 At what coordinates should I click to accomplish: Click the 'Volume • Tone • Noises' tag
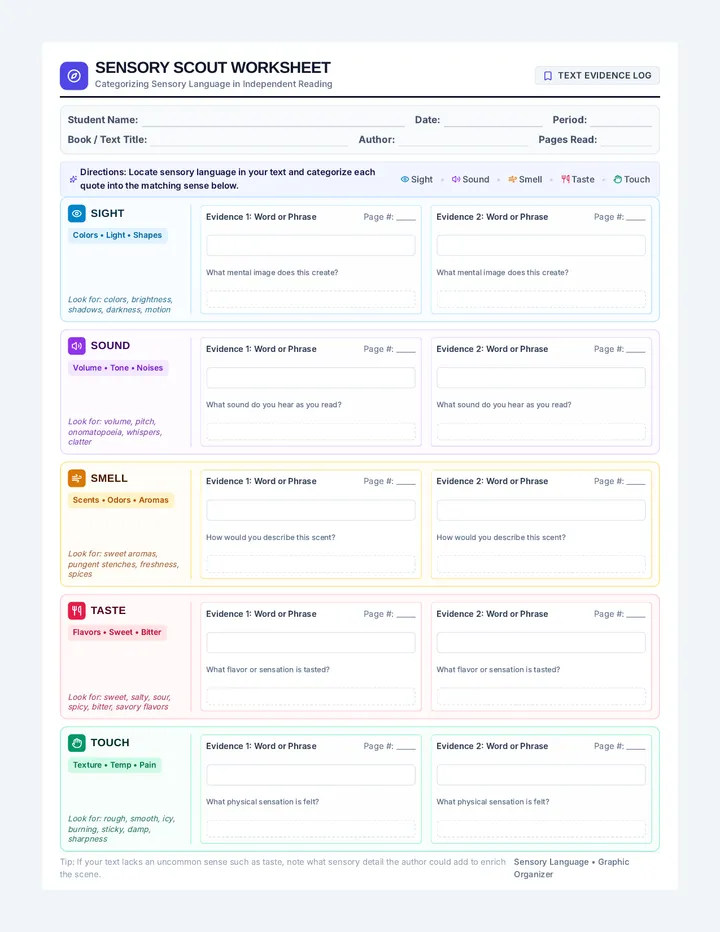pyautogui.click(x=118, y=368)
